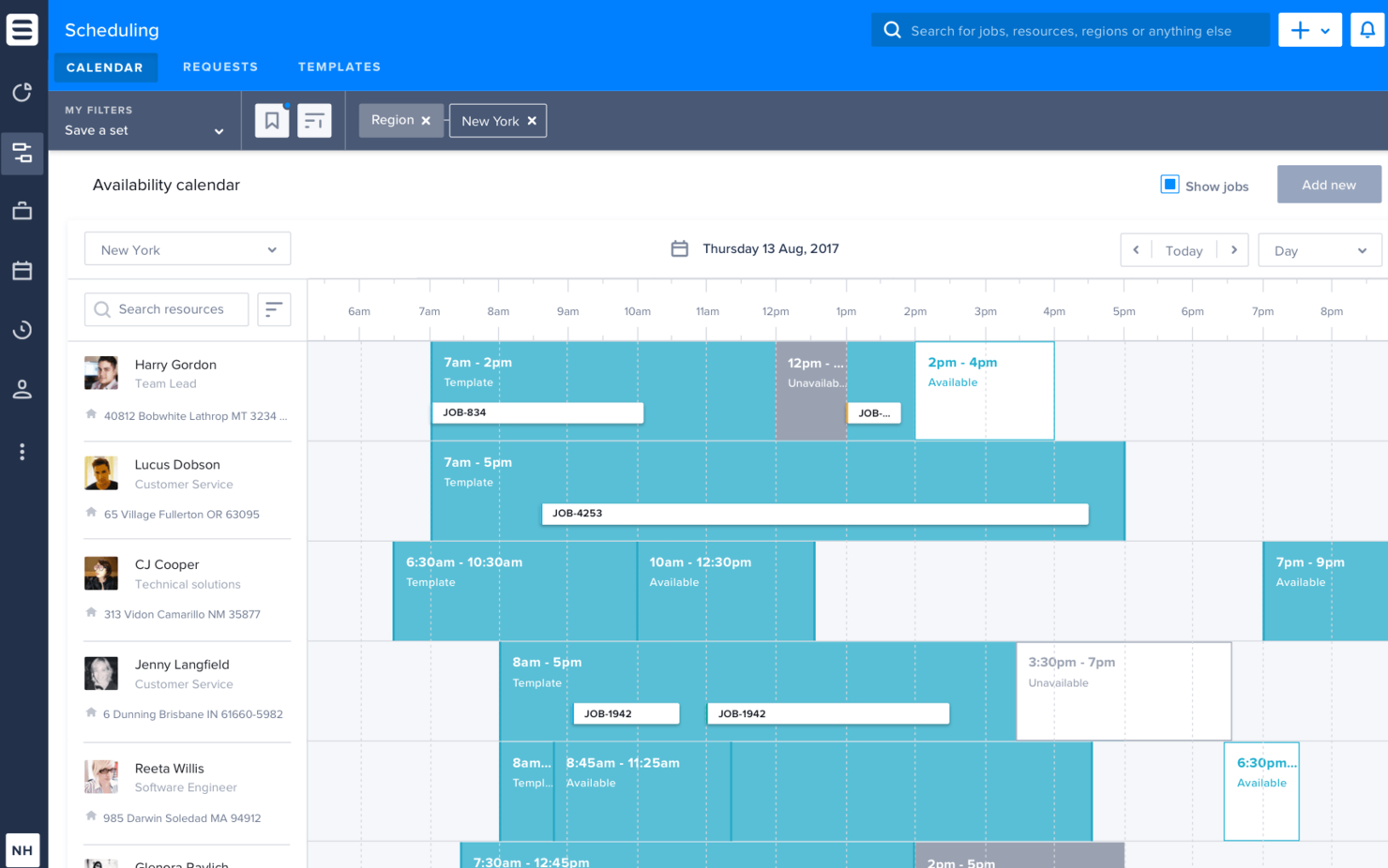This screenshot has height=868, width=1388.
Task: Open Reeta Willis resource name
Action: pyautogui.click(x=169, y=769)
